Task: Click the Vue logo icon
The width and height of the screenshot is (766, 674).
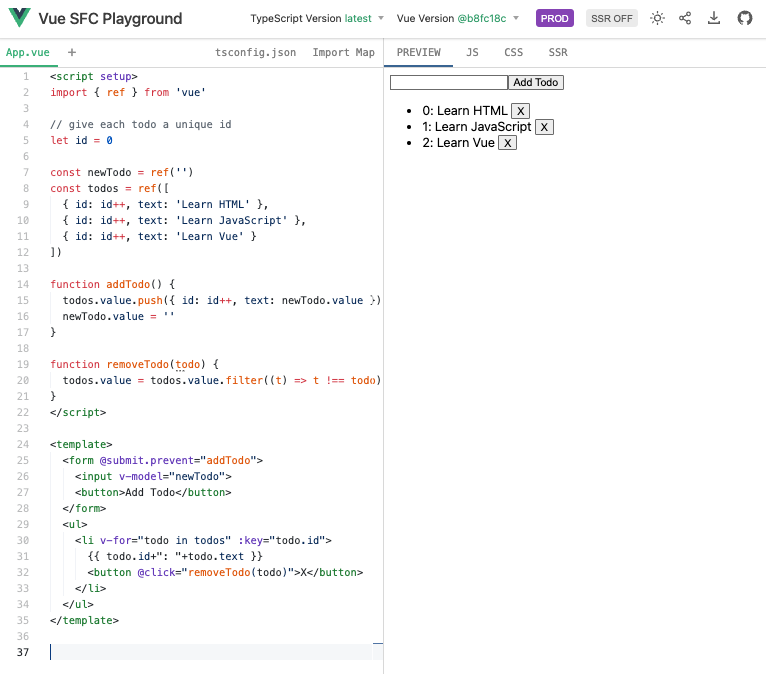Action: 20,18
